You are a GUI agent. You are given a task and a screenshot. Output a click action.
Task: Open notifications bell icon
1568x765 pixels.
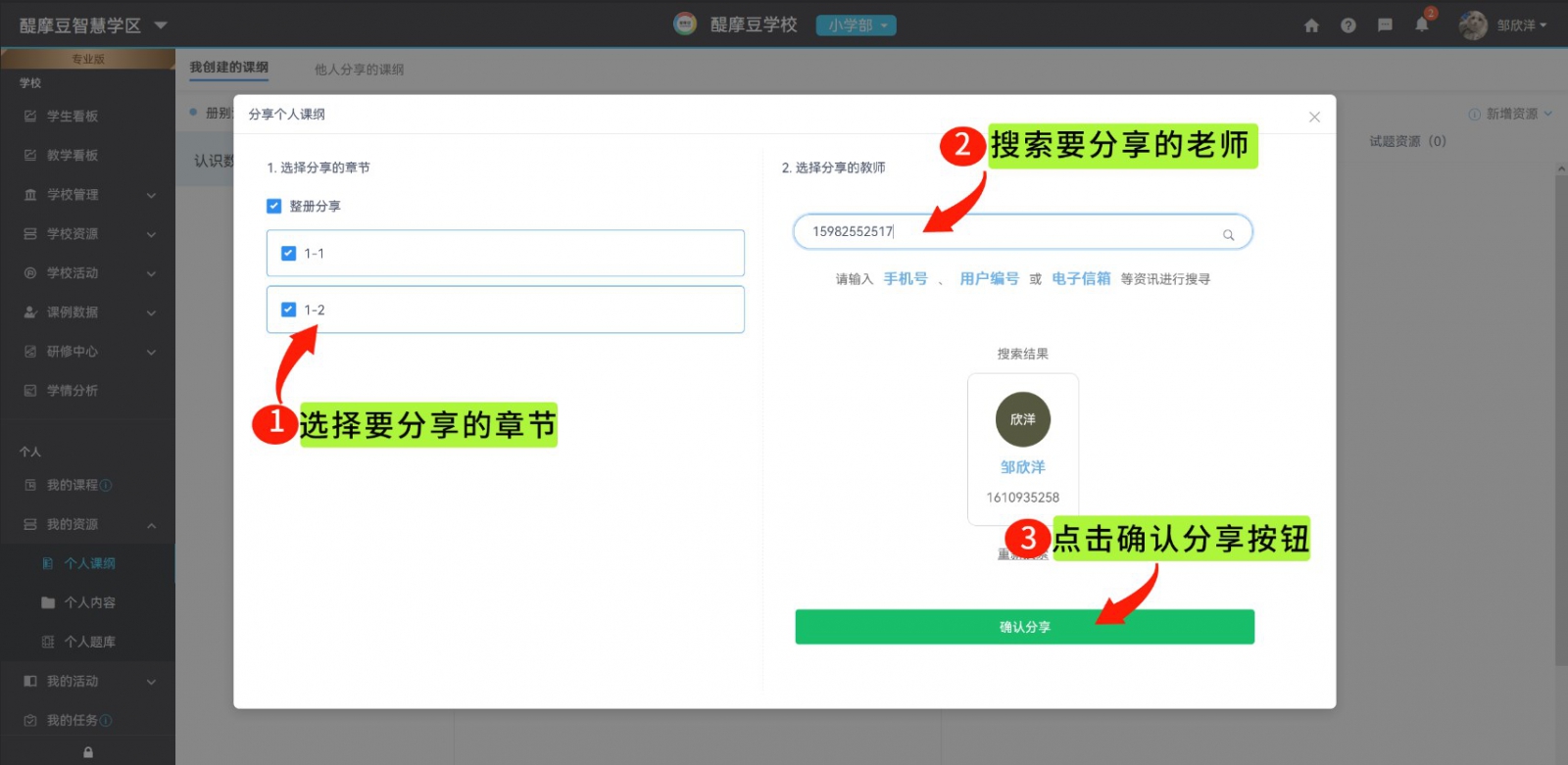click(1421, 25)
